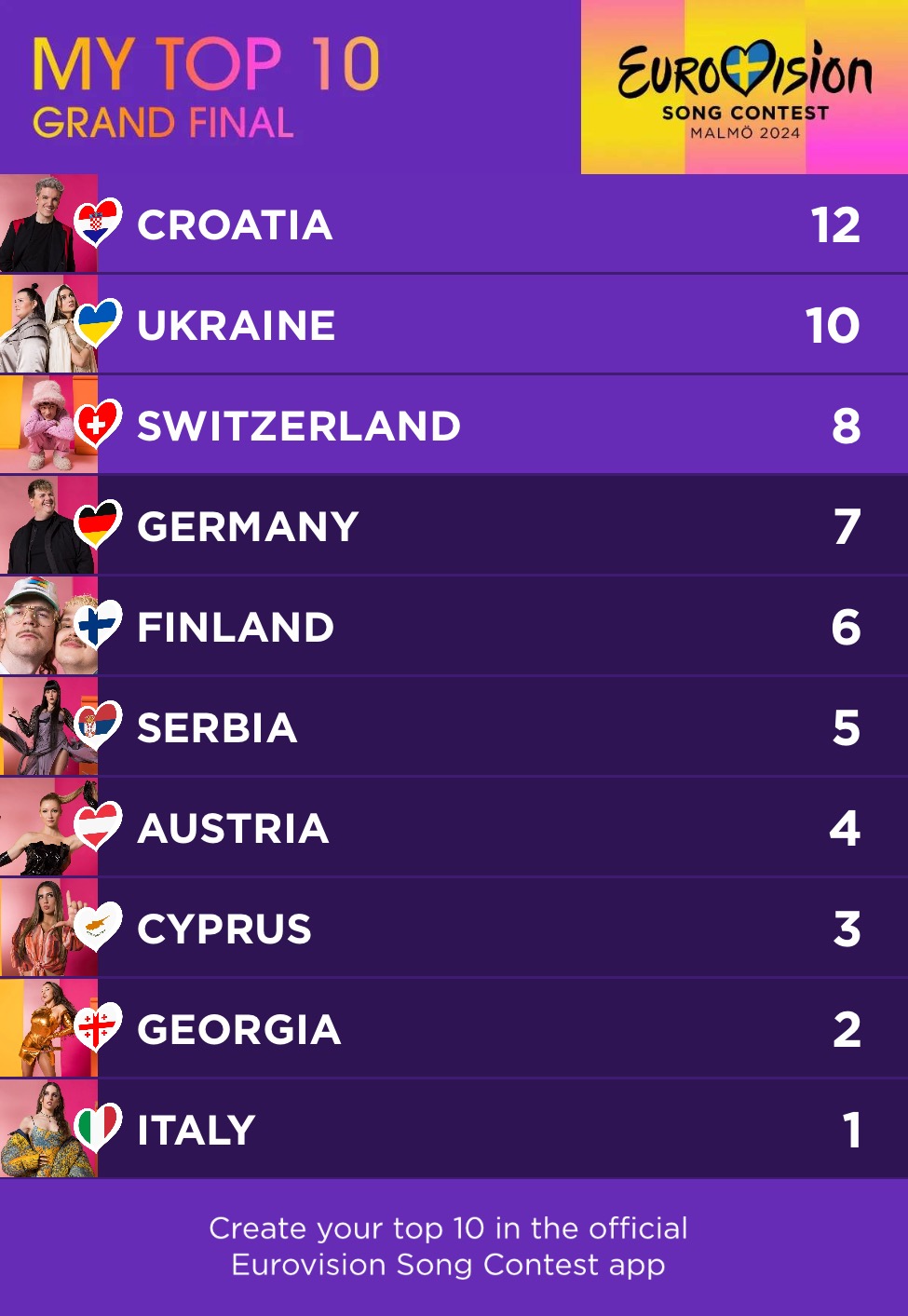The width and height of the screenshot is (908, 1316).
Task: Click the Switzerland heart flag icon
Action: click(97, 424)
